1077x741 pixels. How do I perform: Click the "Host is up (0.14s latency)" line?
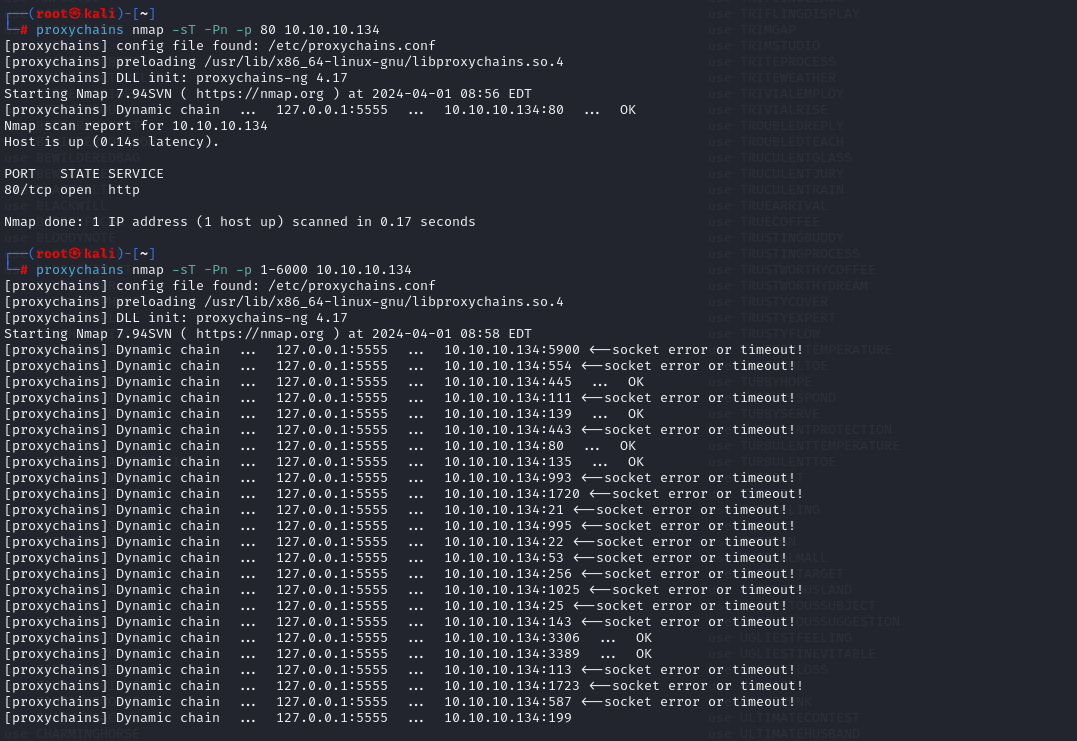tap(112, 142)
